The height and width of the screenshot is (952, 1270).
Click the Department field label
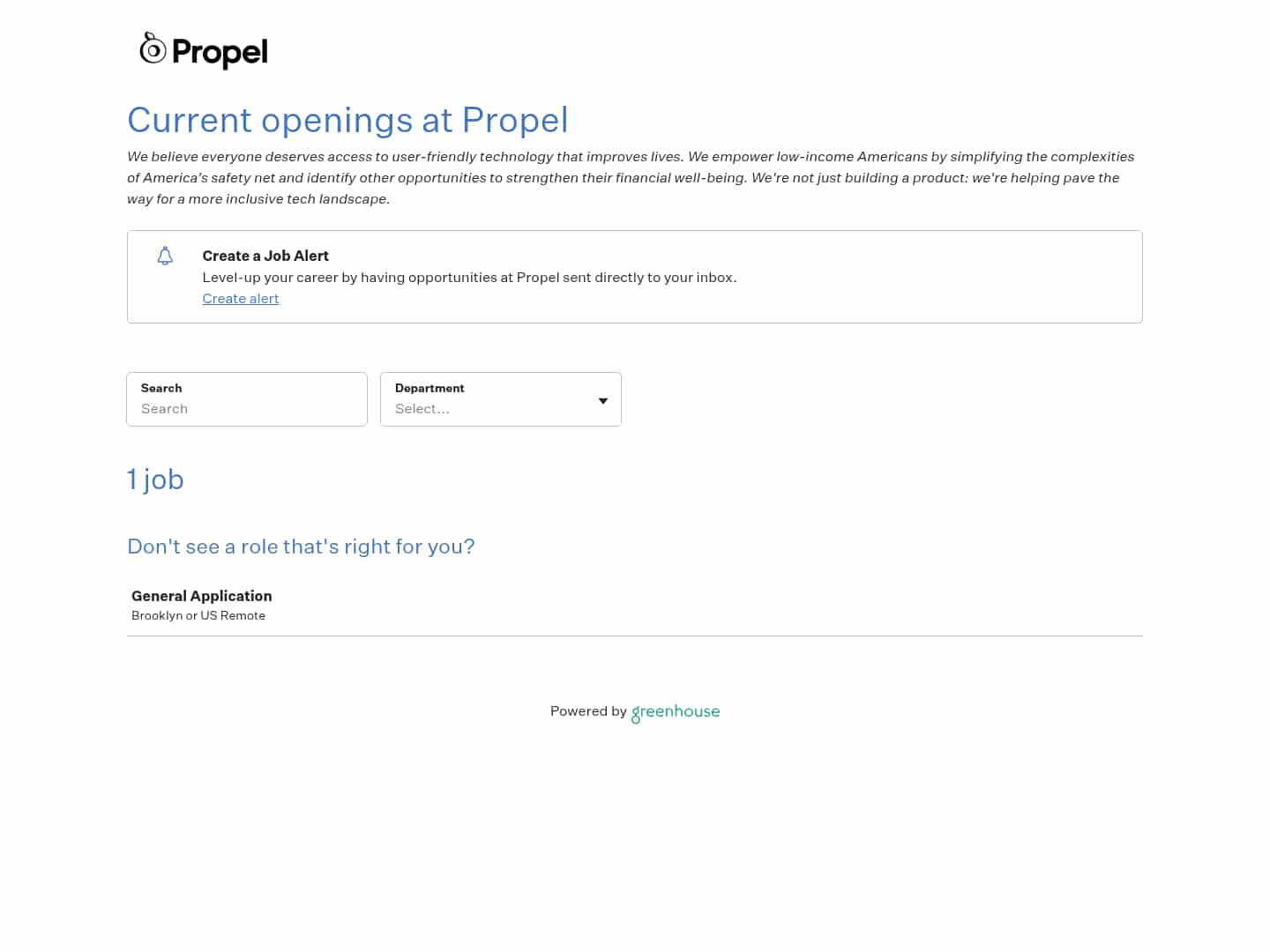[x=430, y=388]
